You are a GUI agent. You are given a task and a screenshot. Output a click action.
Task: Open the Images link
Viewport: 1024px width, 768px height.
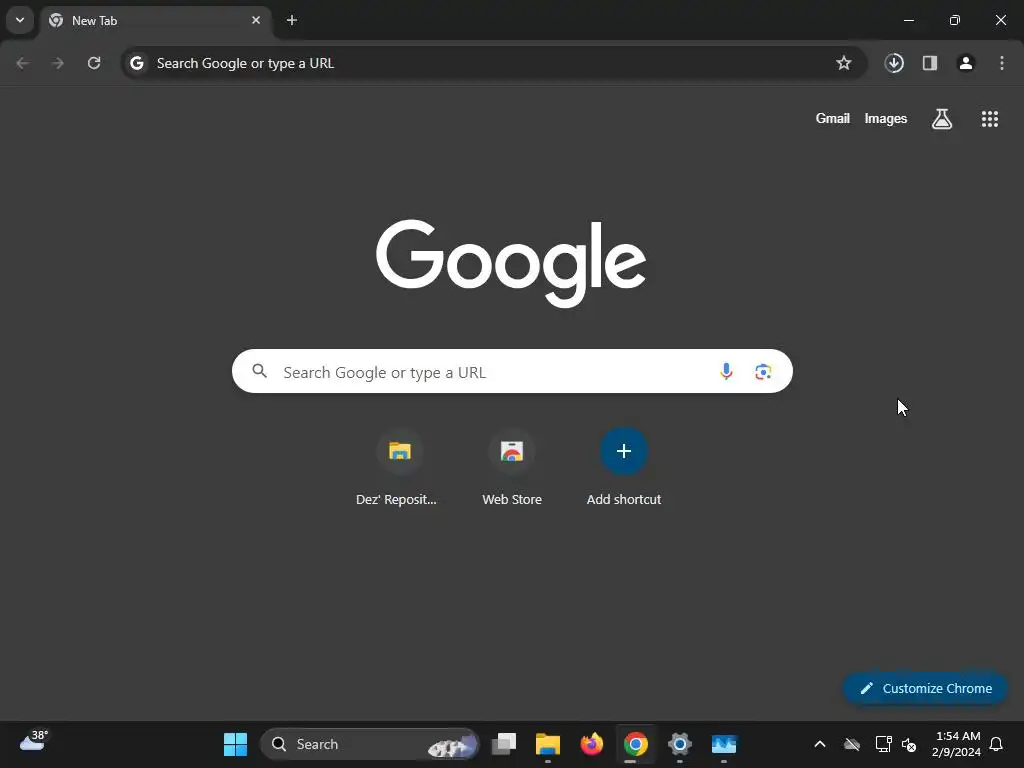886,118
